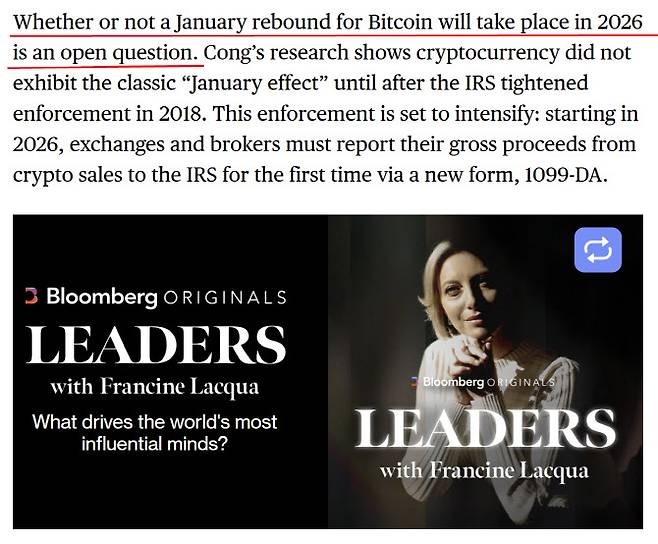Click the glowing LEADERS title over the photo
The image size is (658, 544).
point(485,428)
